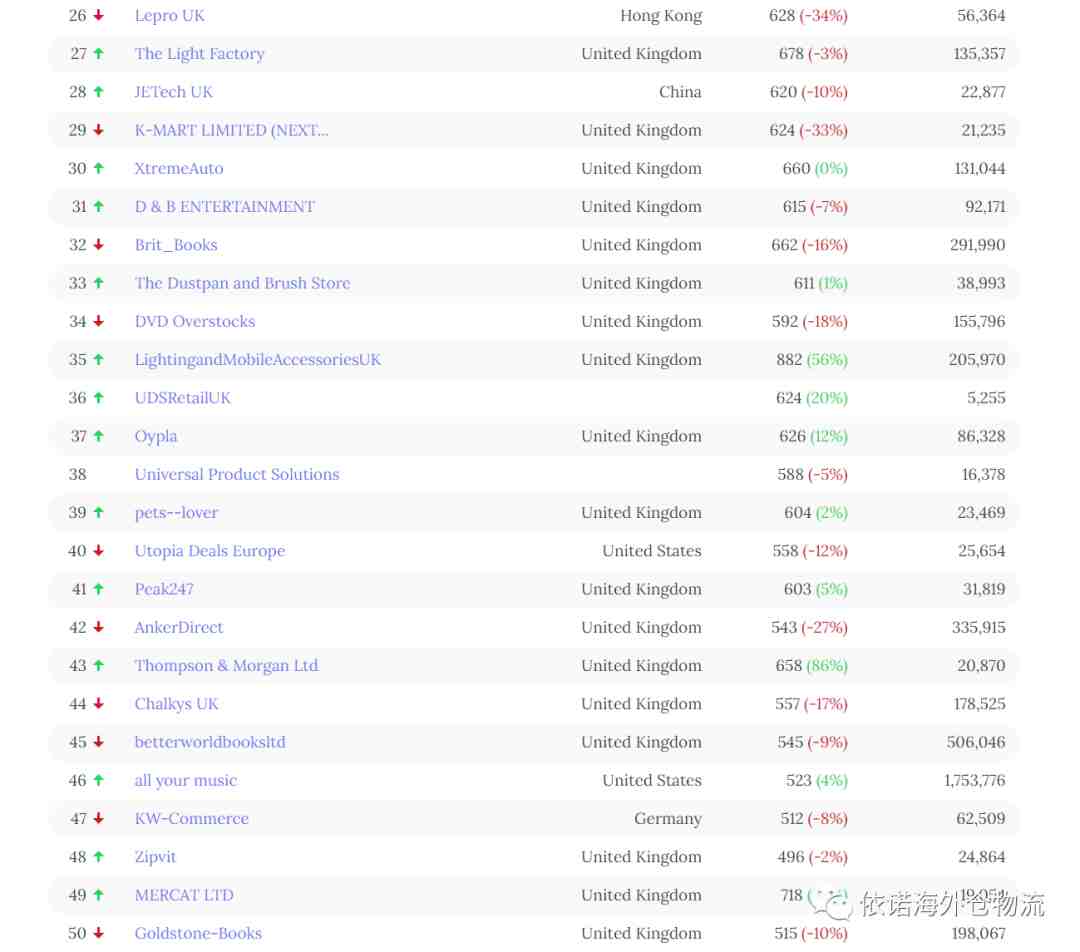This screenshot has height=952, width=1080.
Task: Select the 291,990 total for Brit_Books
Action: click(977, 245)
